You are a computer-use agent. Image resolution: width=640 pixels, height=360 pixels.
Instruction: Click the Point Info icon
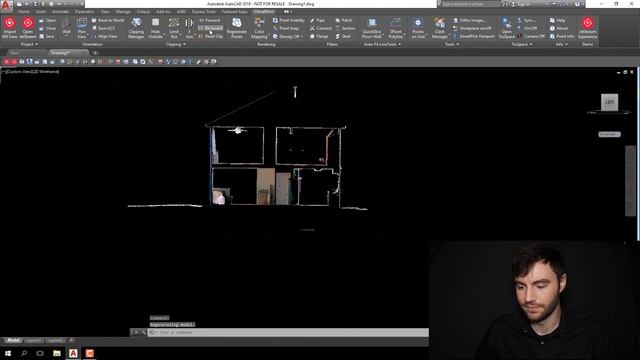pyautogui.click(x=562, y=36)
